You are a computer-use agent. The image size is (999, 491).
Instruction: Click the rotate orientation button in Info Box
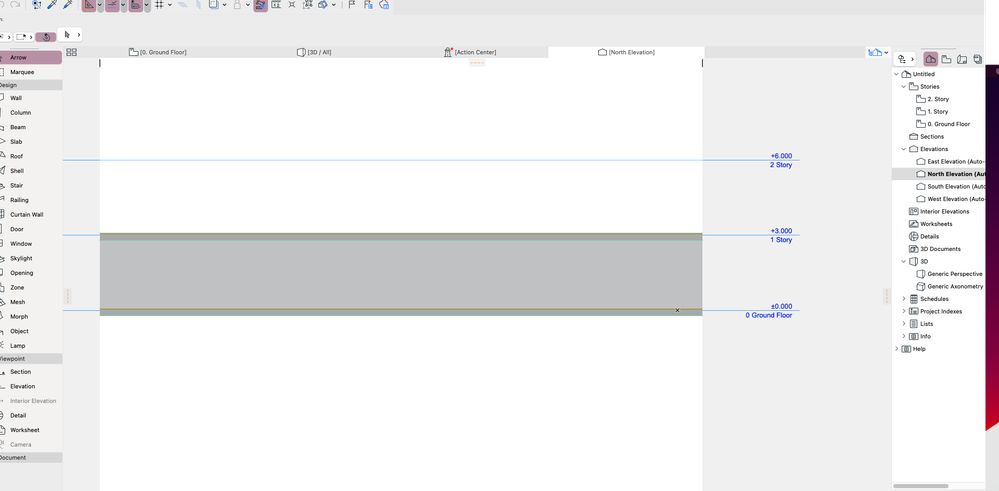46,37
